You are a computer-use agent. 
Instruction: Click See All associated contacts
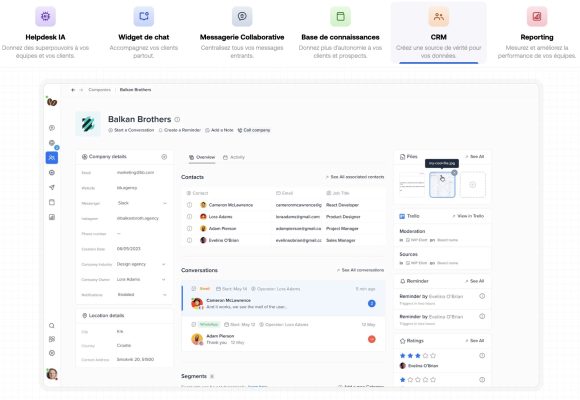pyautogui.click(x=355, y=177)
